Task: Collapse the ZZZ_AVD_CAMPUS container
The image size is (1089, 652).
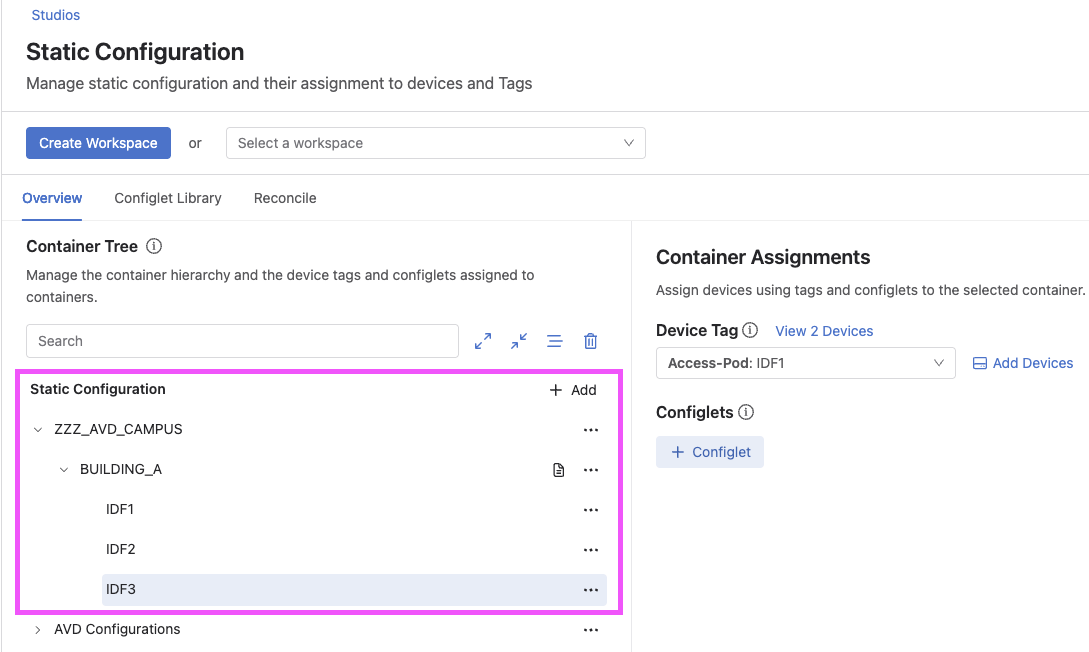Action: (x=38, y=430)
